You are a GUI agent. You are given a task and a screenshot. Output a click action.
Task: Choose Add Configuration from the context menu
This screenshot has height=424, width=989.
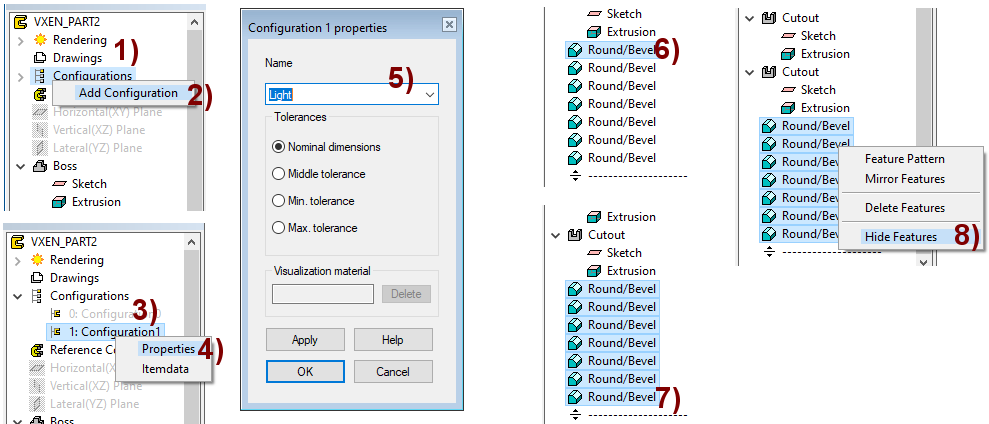[x=128, y=93]
